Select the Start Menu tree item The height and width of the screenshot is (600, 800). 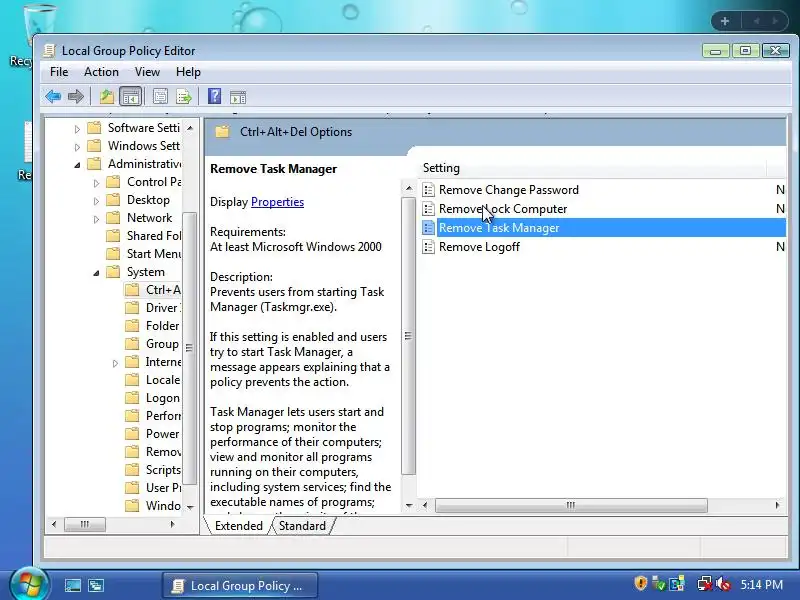(x=154, y=254)
